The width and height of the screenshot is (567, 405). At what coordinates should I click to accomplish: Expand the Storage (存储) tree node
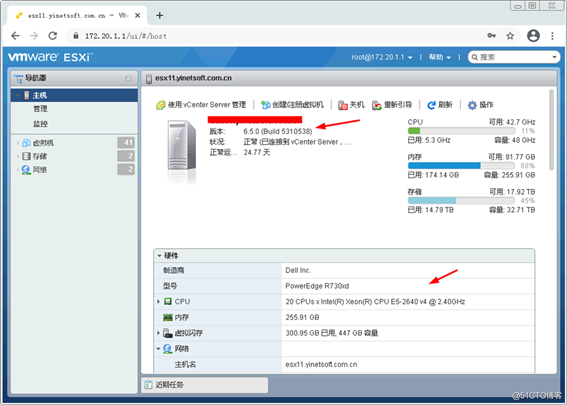coord(18,156)
